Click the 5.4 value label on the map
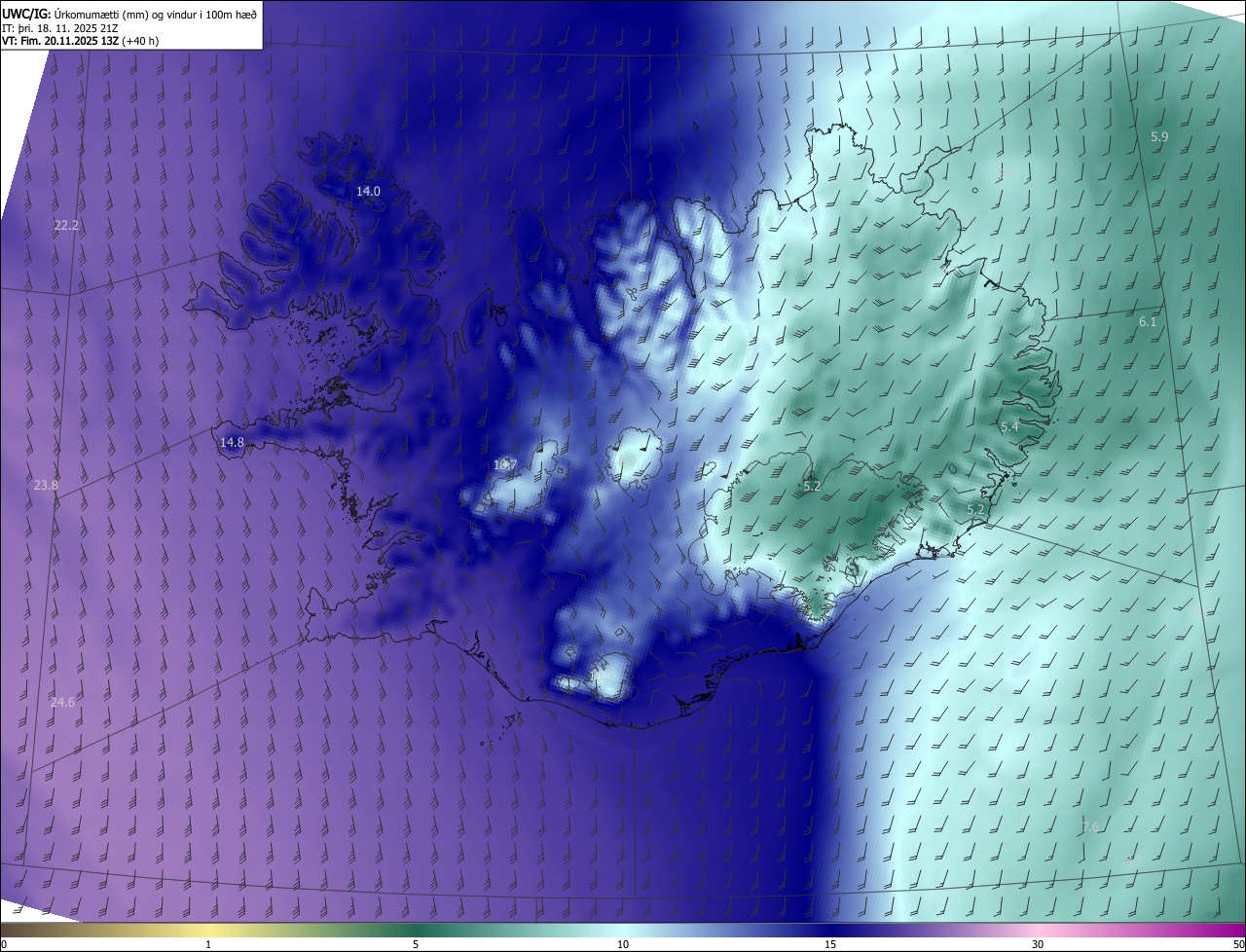 click(x=1009, y=427)
